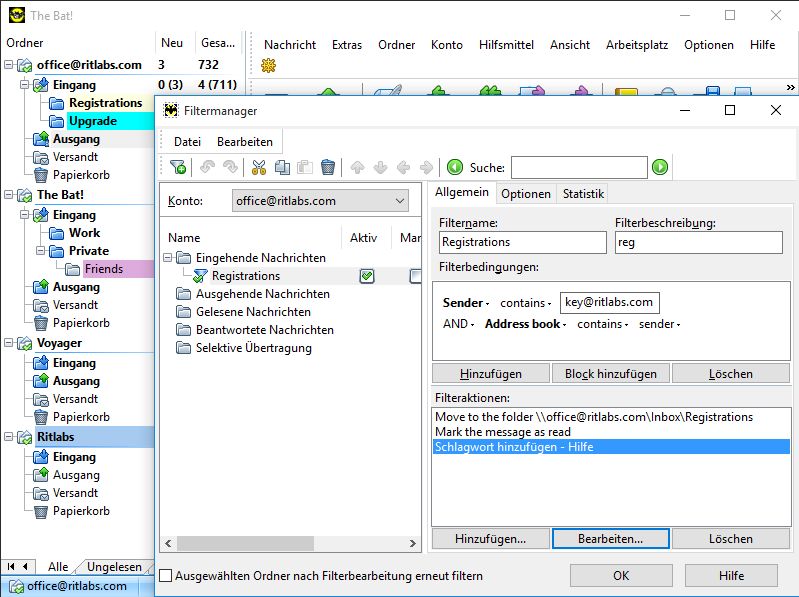Uncheck the Aktiv checkbox for Registrations
Image resolution: width=799 pixels, height=597 pixels.
(367, 276)
